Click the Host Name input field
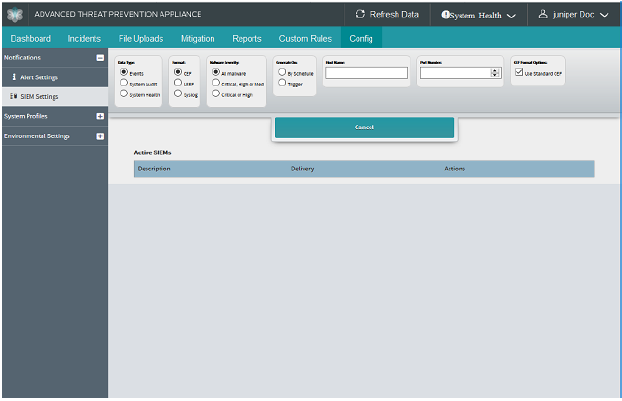Viewport: 622px width, 401px height. pyautogui.click(x=366, y=73)
